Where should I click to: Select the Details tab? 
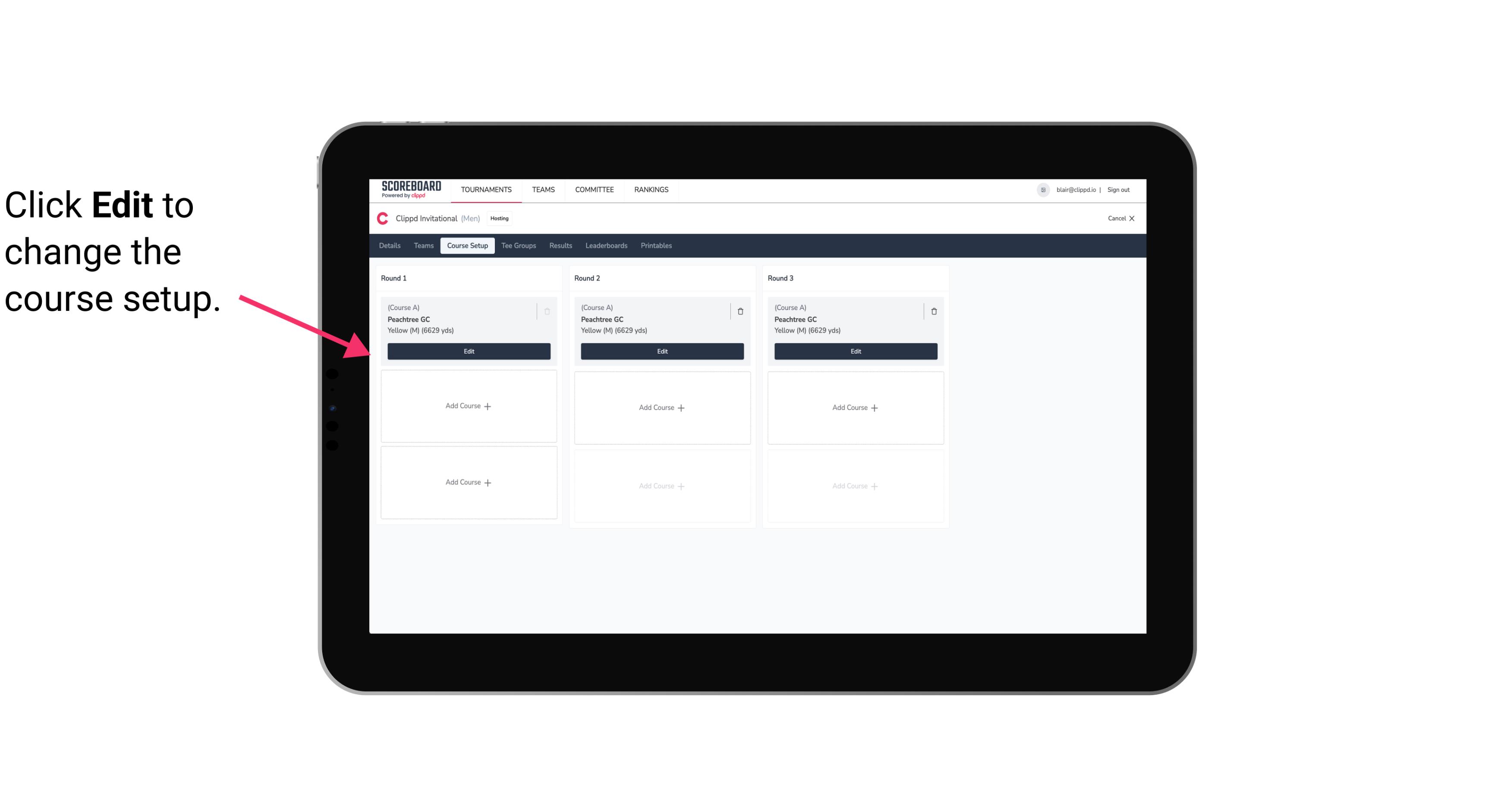tap(391, 245)
